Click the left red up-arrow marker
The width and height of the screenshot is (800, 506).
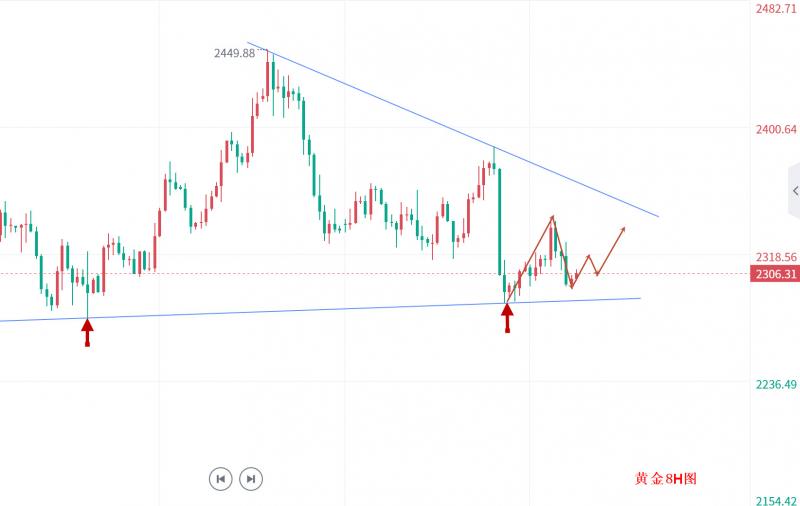[87, 330]
